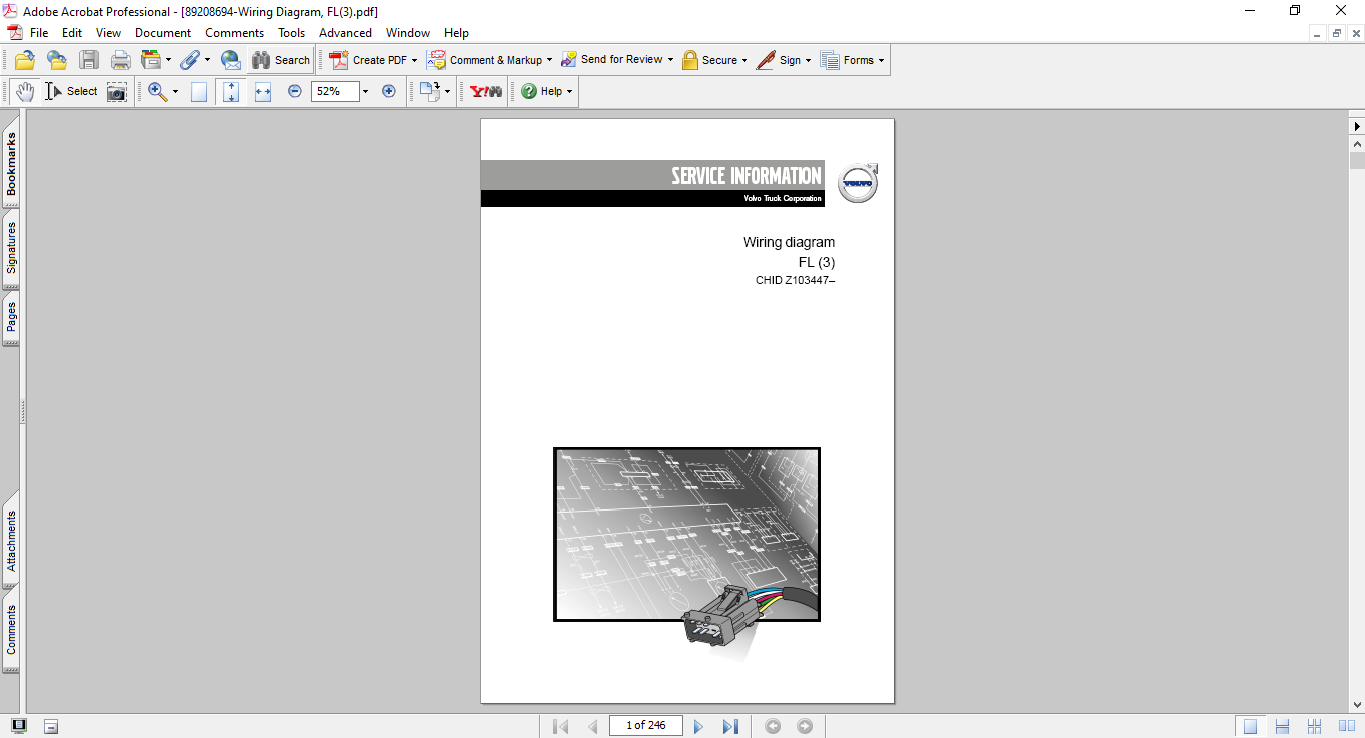Go to the last page icon
This screenshot has width=1365, height=738.
[730, 726]
